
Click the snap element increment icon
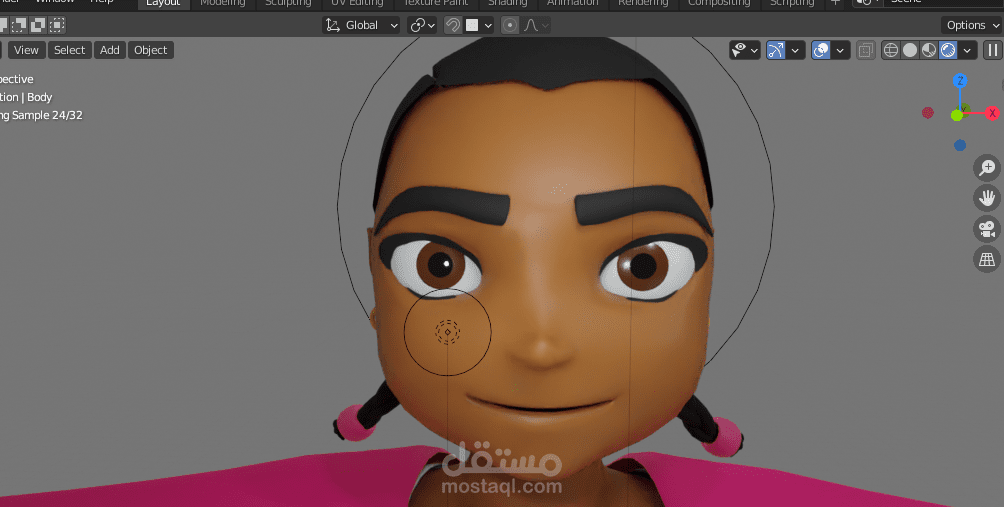[473, 25]
